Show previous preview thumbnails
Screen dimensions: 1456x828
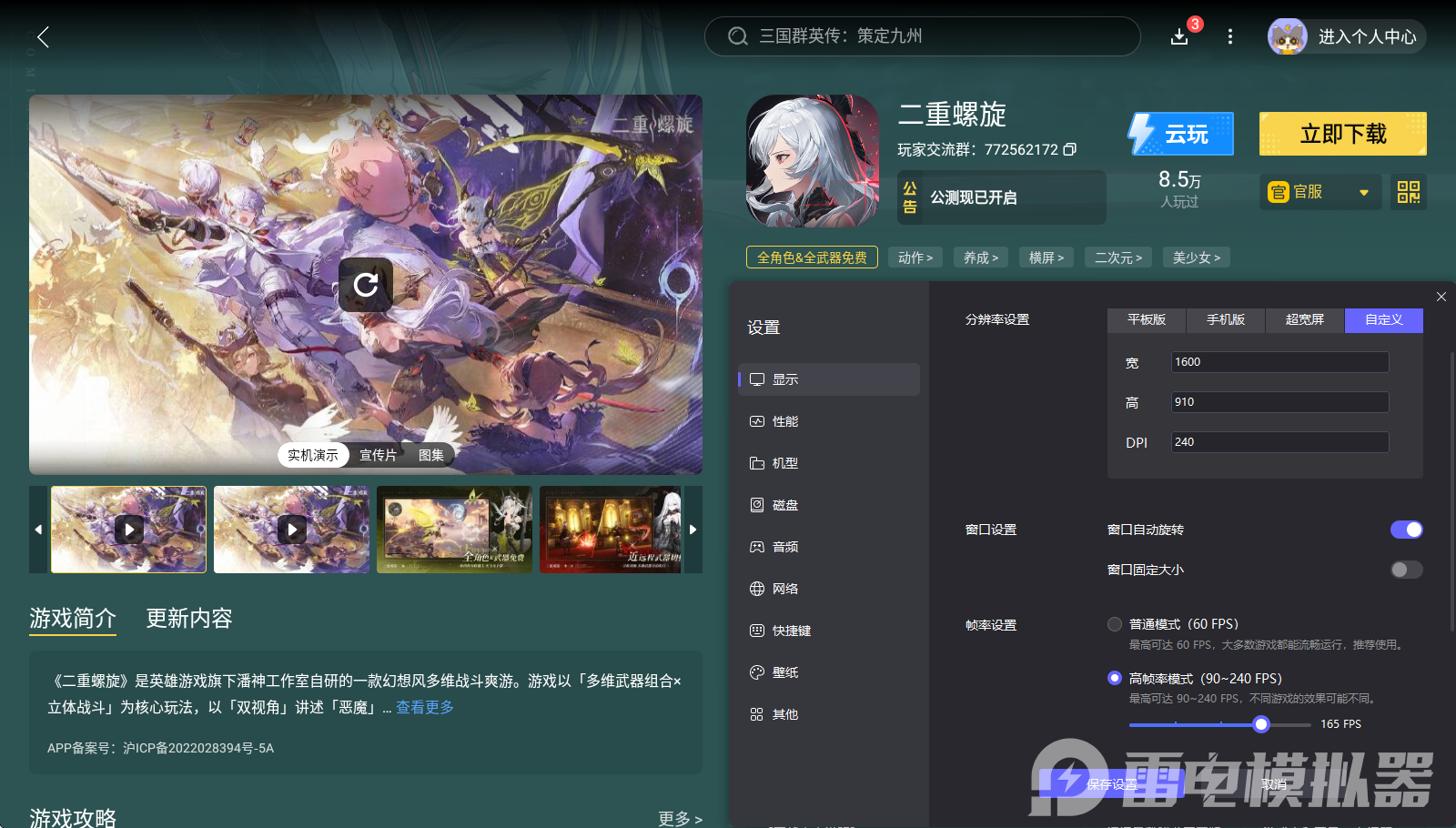coord(38,530)
